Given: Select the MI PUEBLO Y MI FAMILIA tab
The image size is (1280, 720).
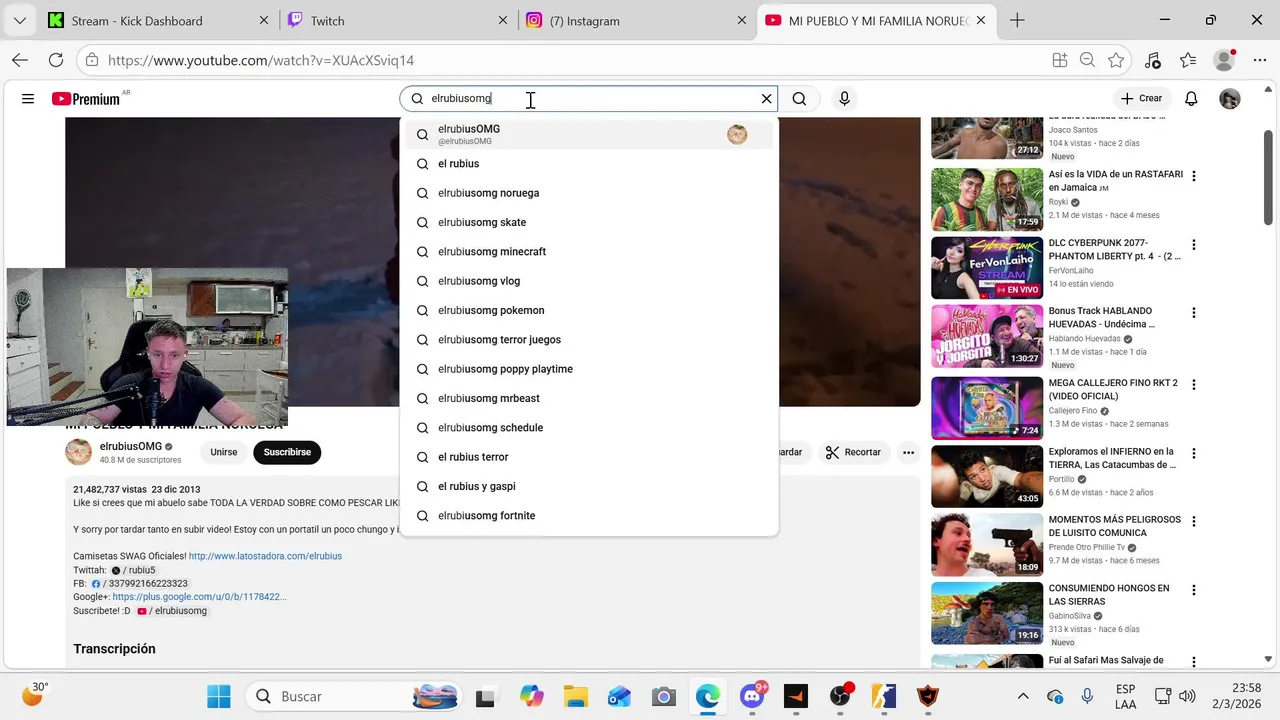Looking at the screenshot, I should [x=877, y=20].
